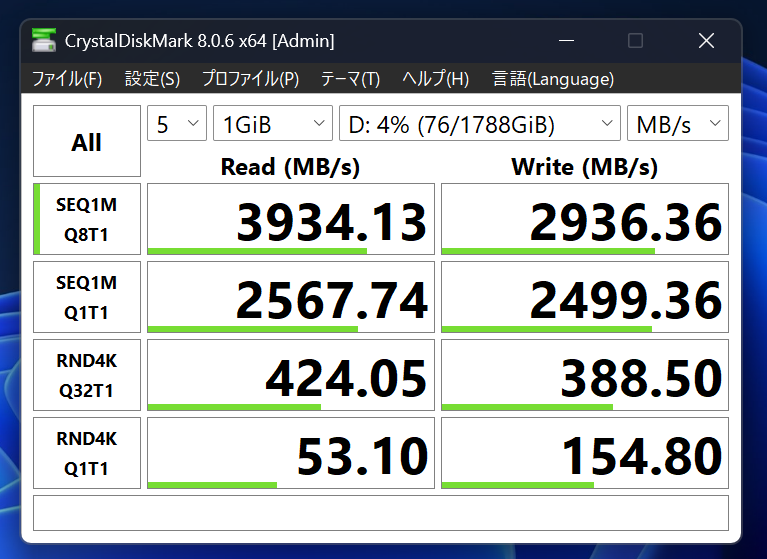This screenshot has width=767, height=559.
Task: Maximize the CrystalDiskMark window
Action: coord(635,41)
